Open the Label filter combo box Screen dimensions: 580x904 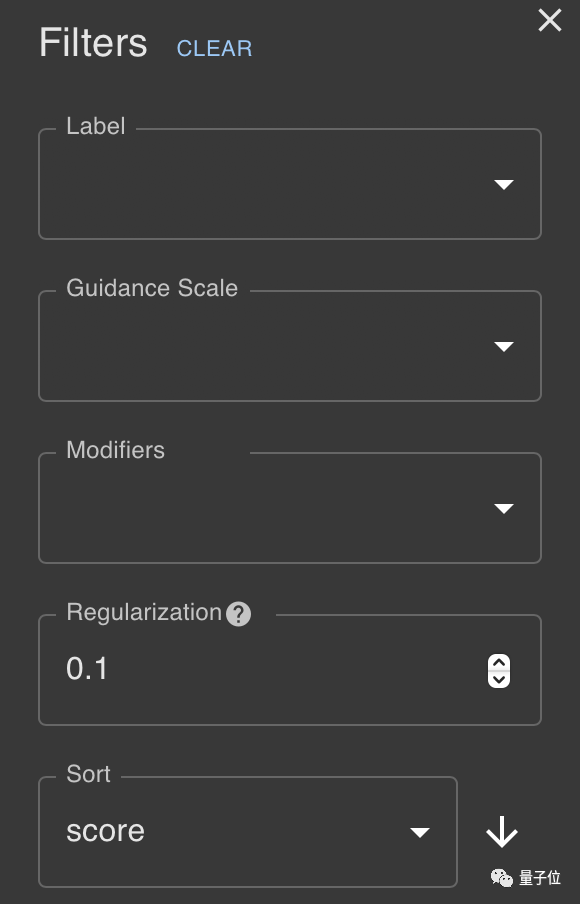tap(289, 184)
